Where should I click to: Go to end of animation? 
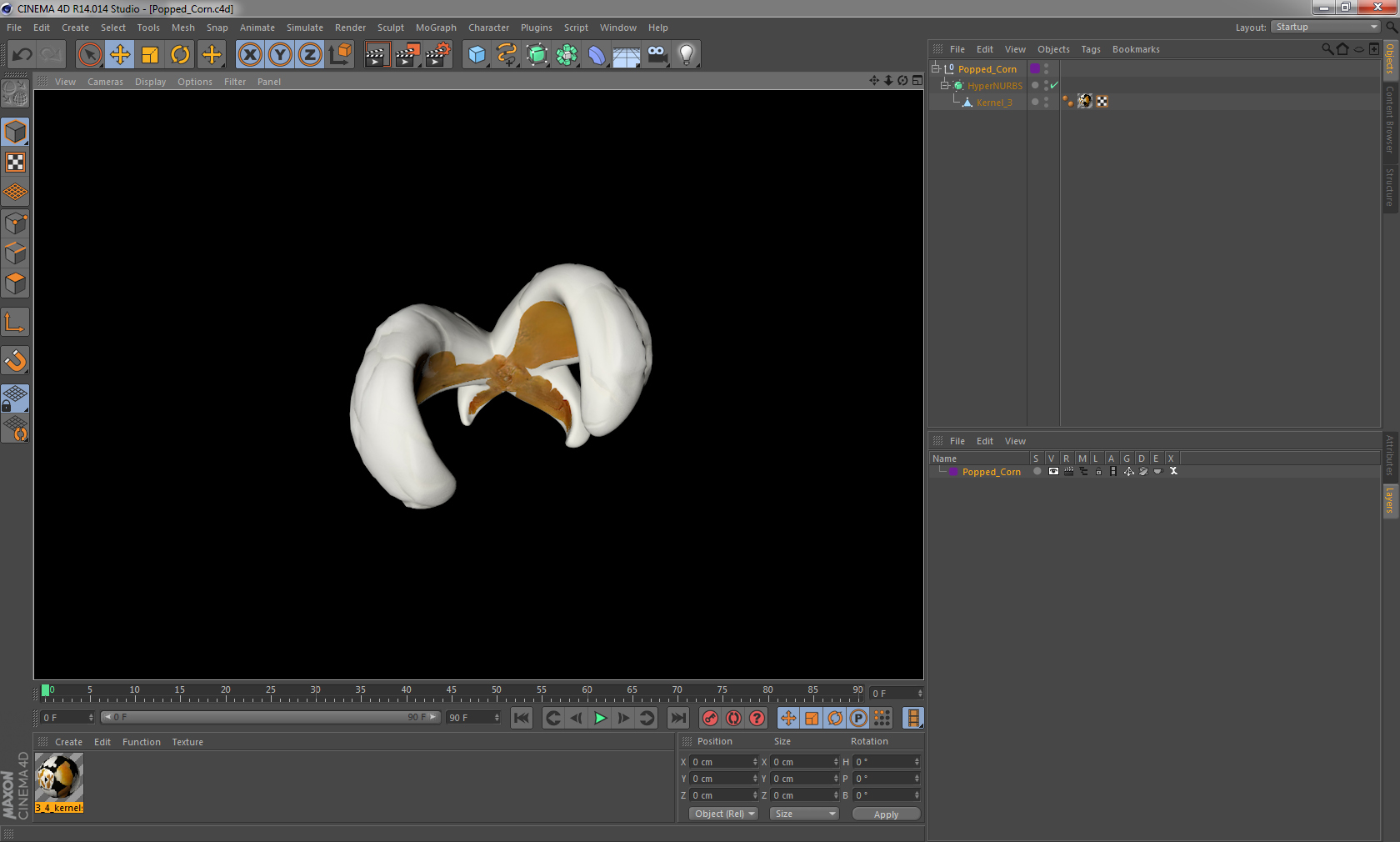[678, 718]
